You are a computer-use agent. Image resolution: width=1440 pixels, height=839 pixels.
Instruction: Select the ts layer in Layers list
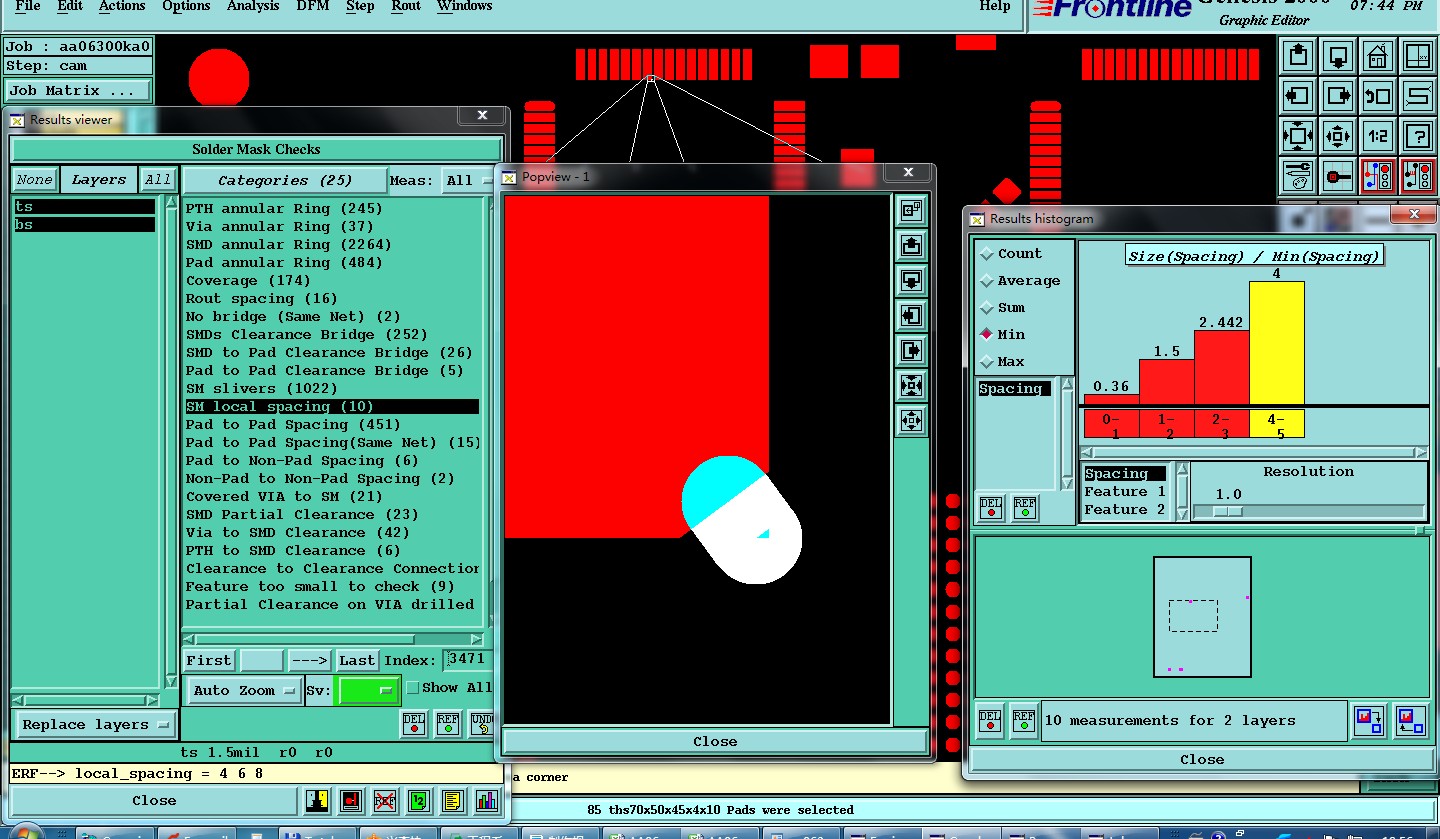[85, 207]
